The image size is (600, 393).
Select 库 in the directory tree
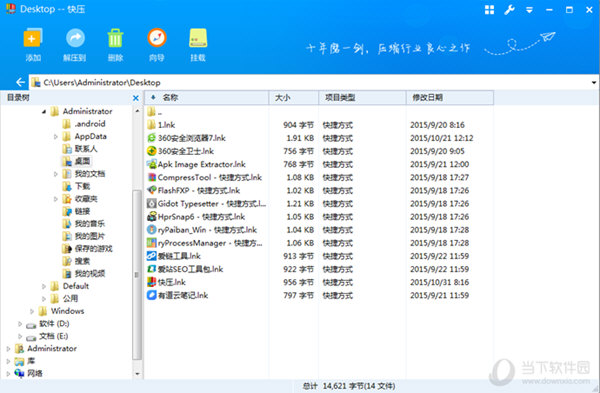[x=31, y=361]
